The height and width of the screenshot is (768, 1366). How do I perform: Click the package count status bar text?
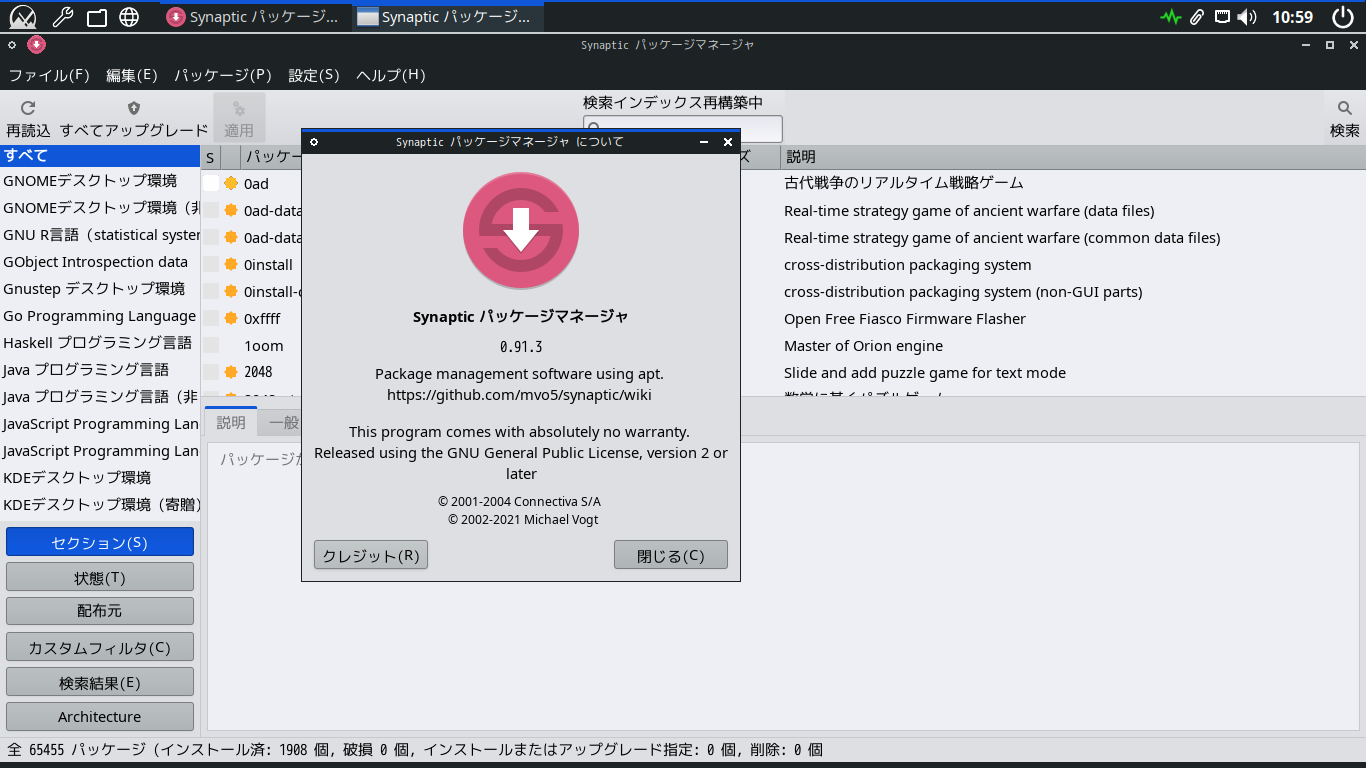pos(415,750)
